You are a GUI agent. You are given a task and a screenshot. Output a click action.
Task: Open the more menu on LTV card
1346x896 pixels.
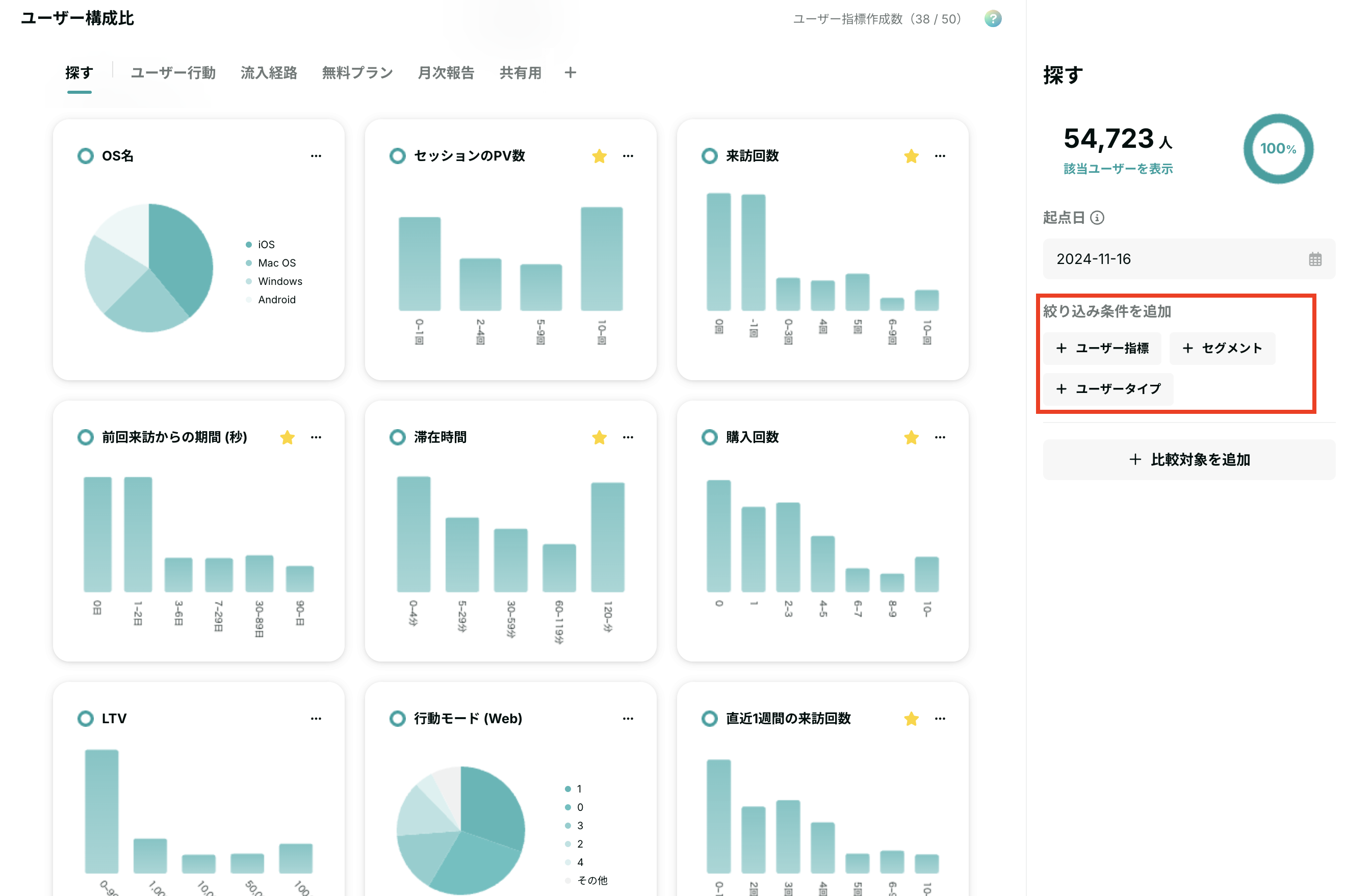point(316,718)
